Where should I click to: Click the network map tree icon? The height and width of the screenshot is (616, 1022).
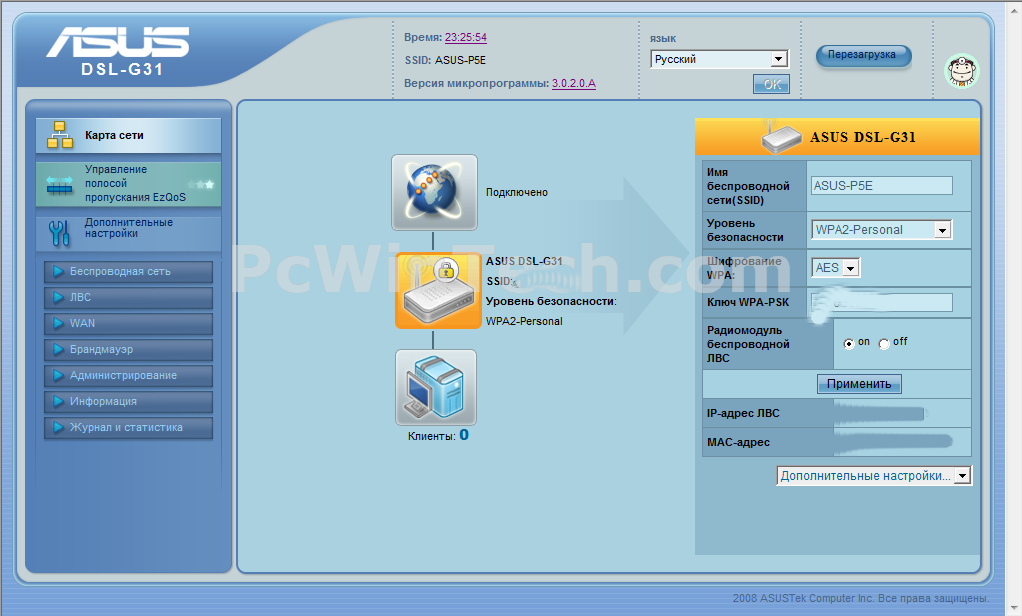[60, 135]
